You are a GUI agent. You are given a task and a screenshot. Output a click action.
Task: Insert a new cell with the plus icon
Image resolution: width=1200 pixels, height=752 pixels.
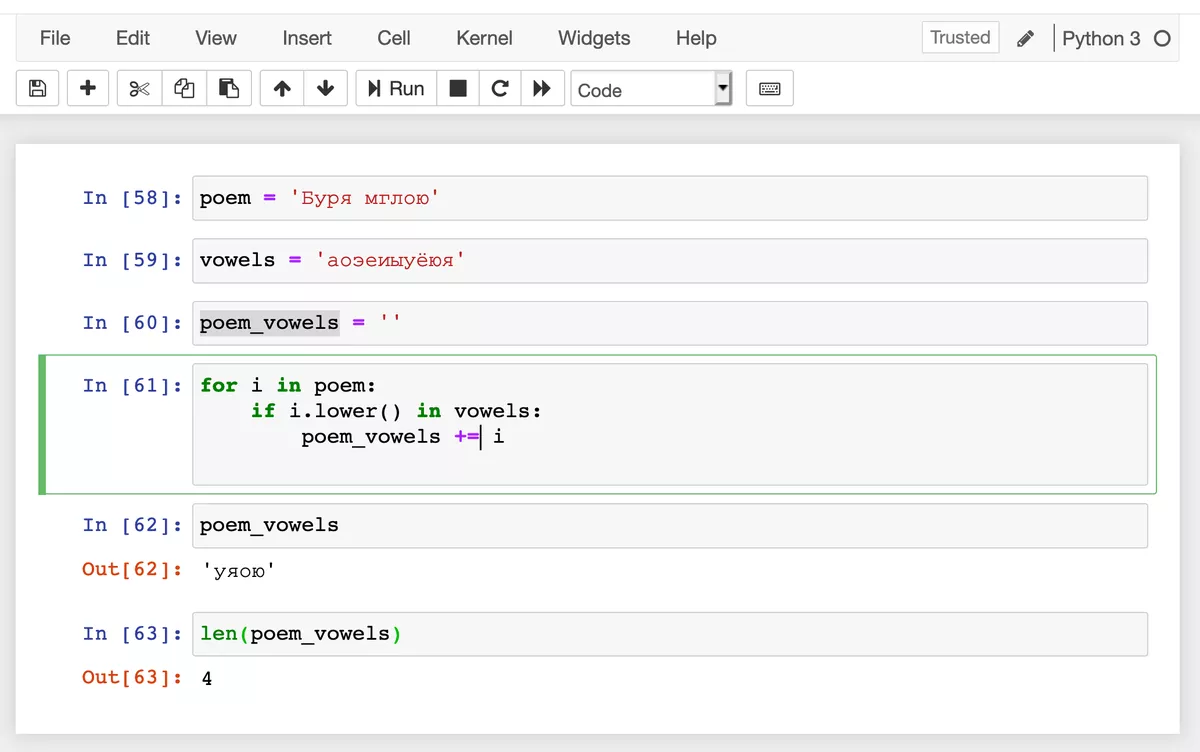click(88, 88)
